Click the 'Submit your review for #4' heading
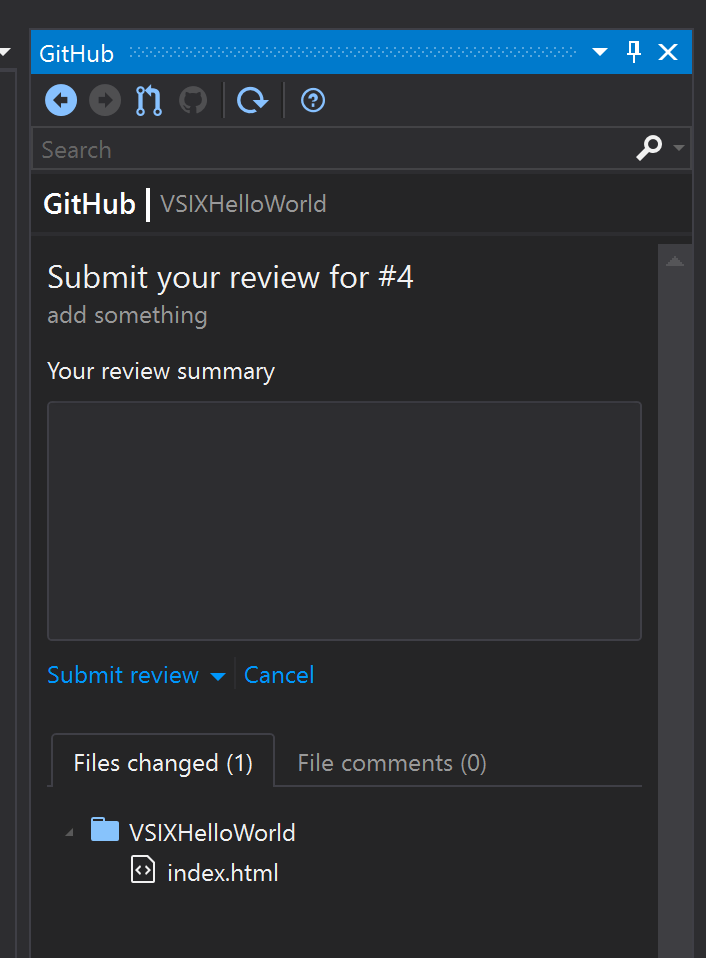Screen dimensions: 706x958 pyautogui.click(x=231, y=277)
